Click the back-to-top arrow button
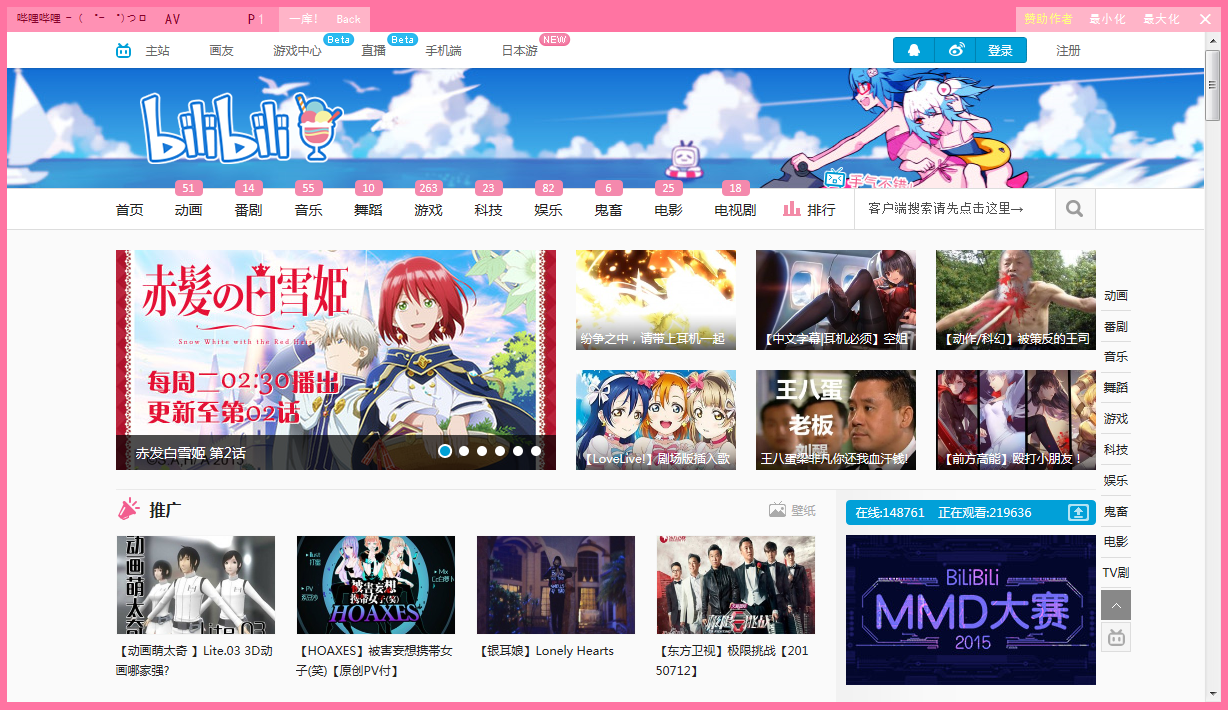The image size is (1228, 710). (1116, 605)
